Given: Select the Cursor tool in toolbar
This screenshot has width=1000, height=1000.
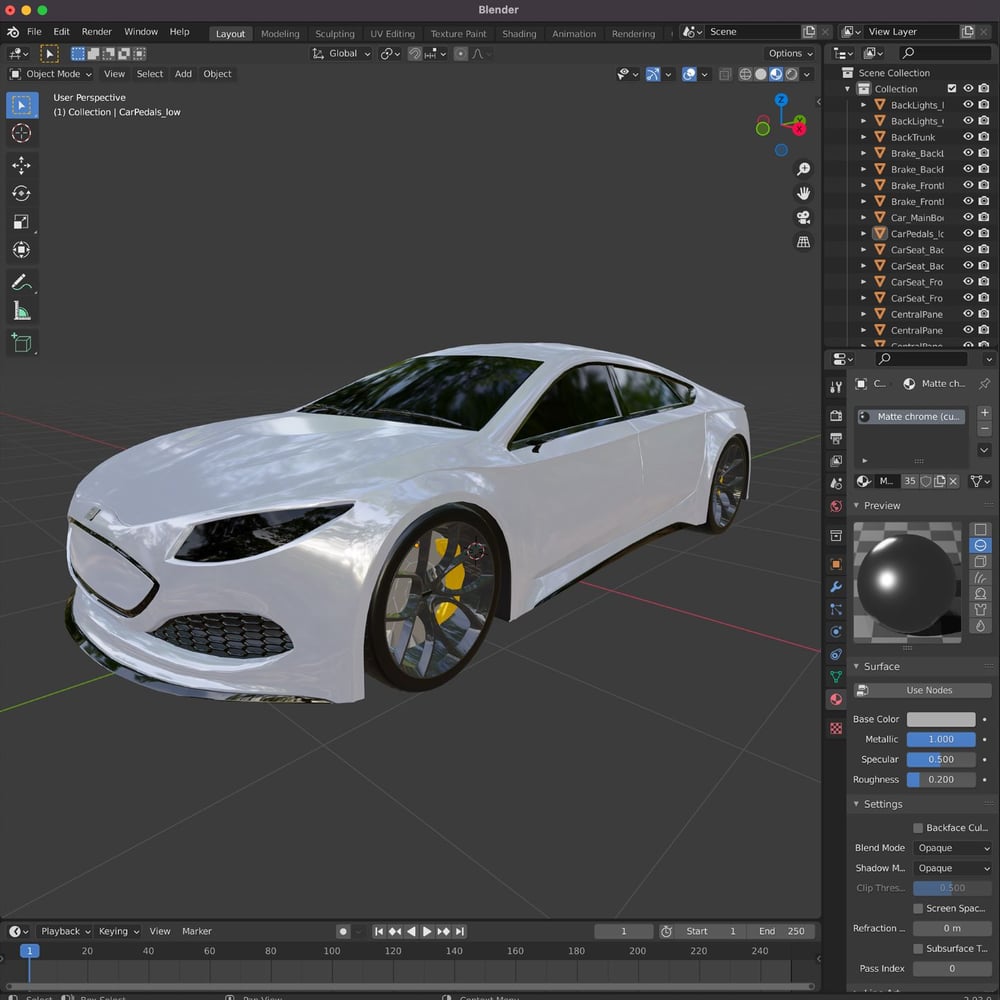Looking at the screenshot, I should point(21,133).
